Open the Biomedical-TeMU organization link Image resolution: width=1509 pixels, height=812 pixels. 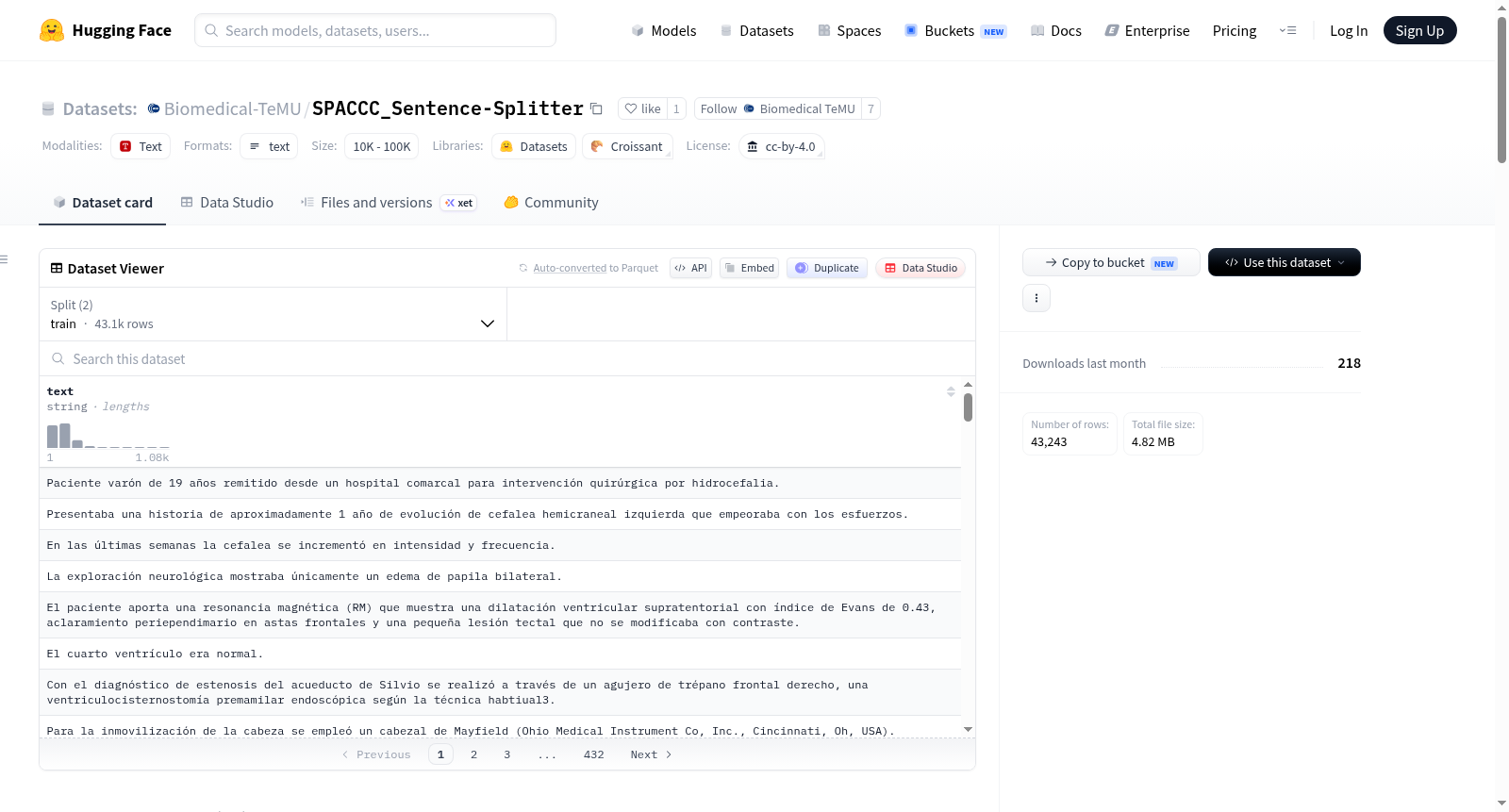(x=232, y=108)
